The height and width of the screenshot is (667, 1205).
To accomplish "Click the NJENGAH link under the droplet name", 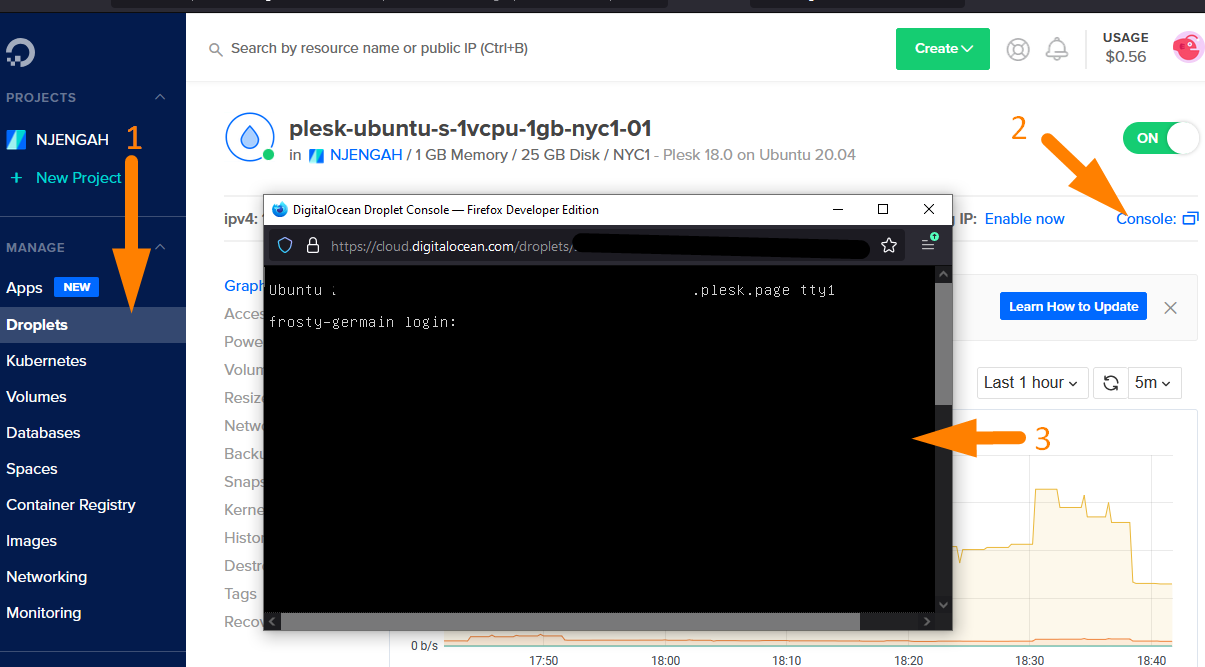I will [x=366, y=155].
